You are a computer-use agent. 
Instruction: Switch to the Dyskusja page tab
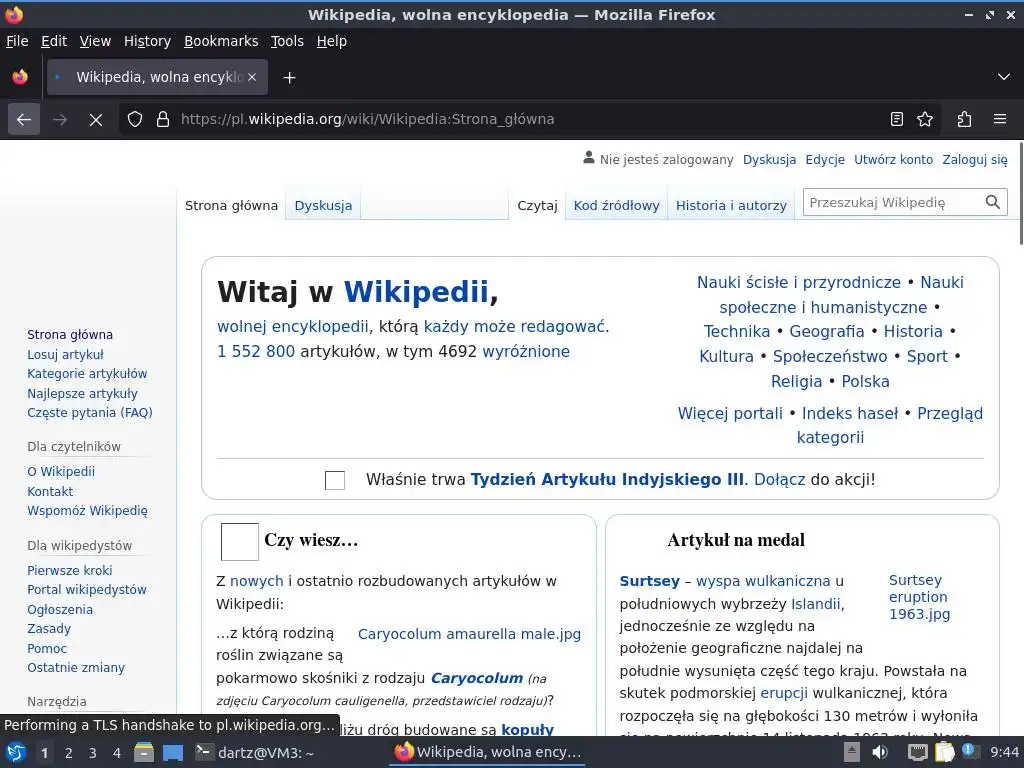point(323,206)
